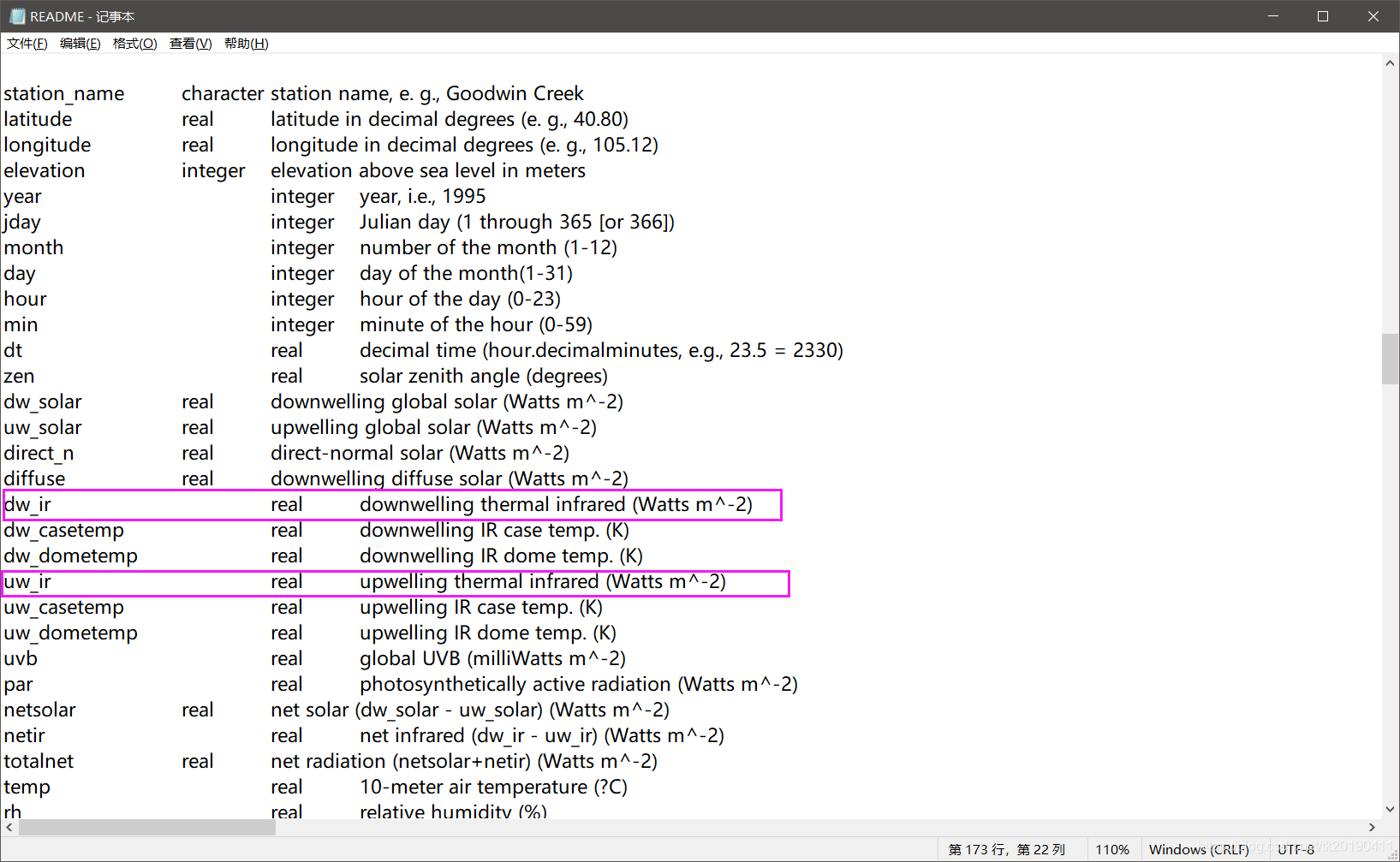1400x862 pixels.
Task: Click the text 'netir' at line start
Action: 25,736
